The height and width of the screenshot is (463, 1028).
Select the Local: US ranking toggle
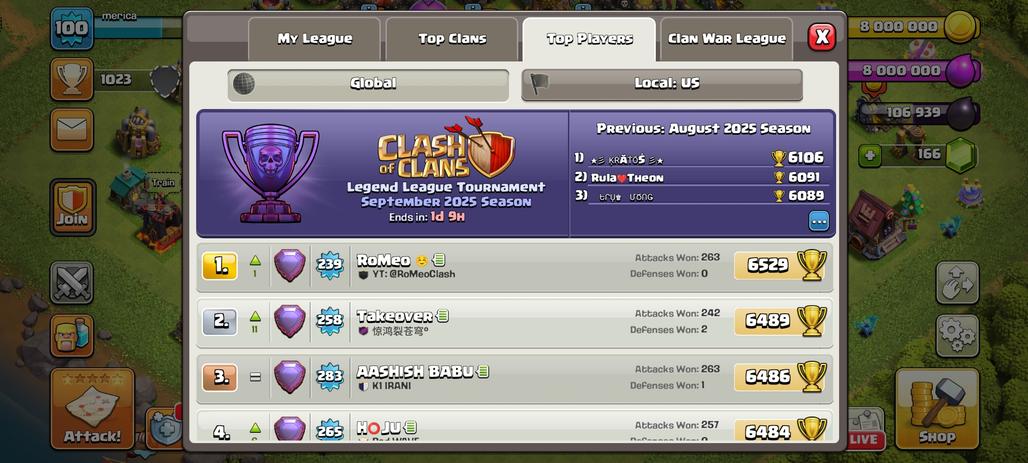click(x=662, y=85)
